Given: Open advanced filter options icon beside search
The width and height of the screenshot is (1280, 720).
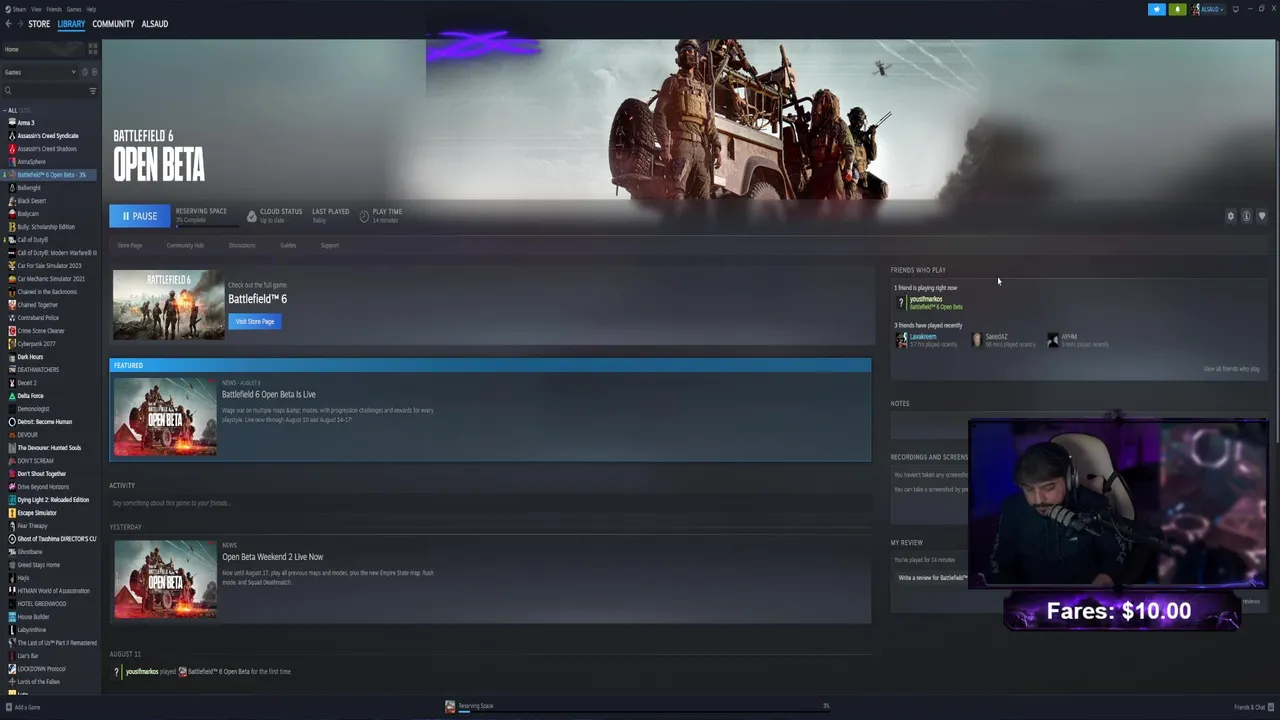Looking at the screenshot, I should tap(93, 91).
